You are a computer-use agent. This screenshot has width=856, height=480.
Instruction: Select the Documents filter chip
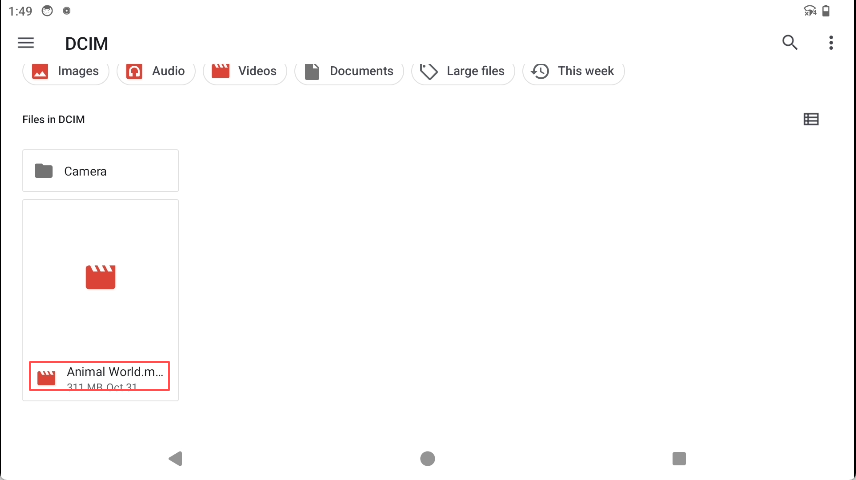pyautogui.click(x=349, y=71)
